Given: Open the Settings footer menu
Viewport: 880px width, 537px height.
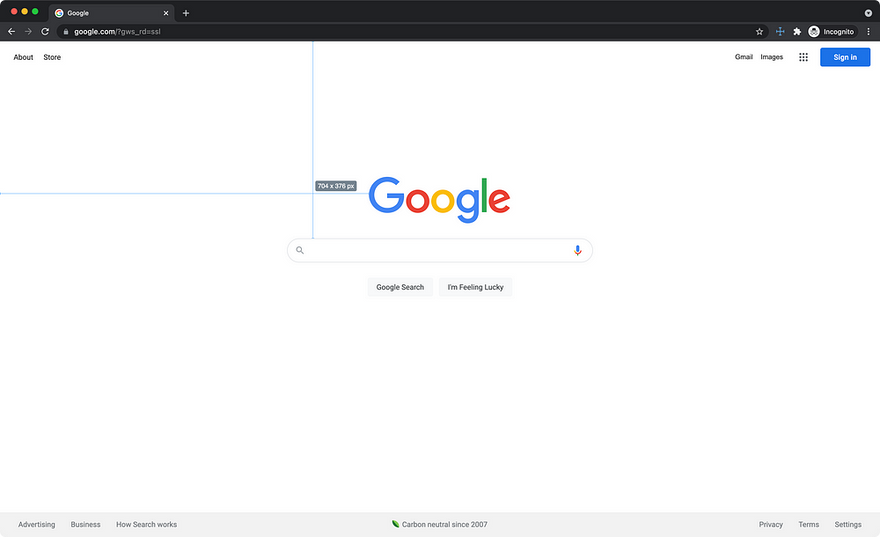Looking at the screenshot, I should [847, 525].
